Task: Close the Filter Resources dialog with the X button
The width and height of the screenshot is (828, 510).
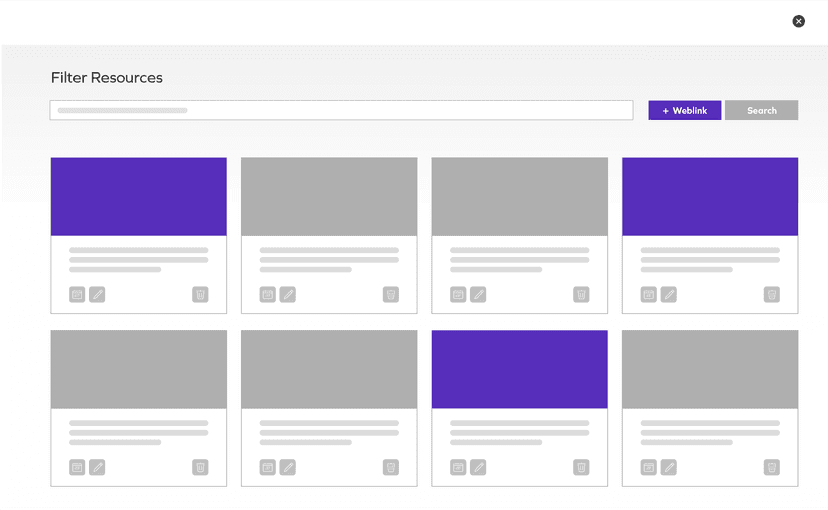Action: pyautogui.click(x=798, y=21)
